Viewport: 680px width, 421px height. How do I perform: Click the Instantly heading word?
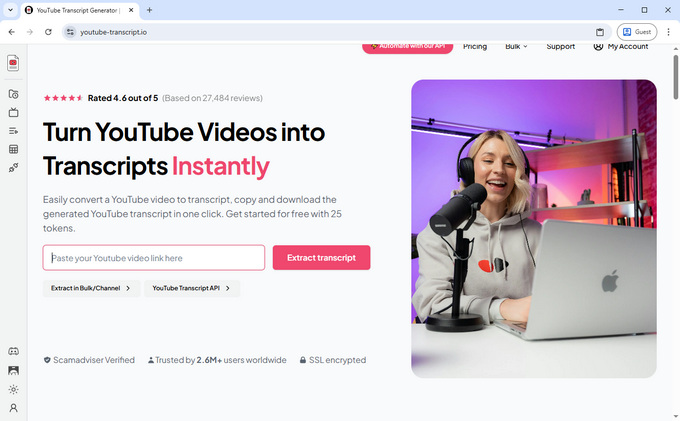221,166
